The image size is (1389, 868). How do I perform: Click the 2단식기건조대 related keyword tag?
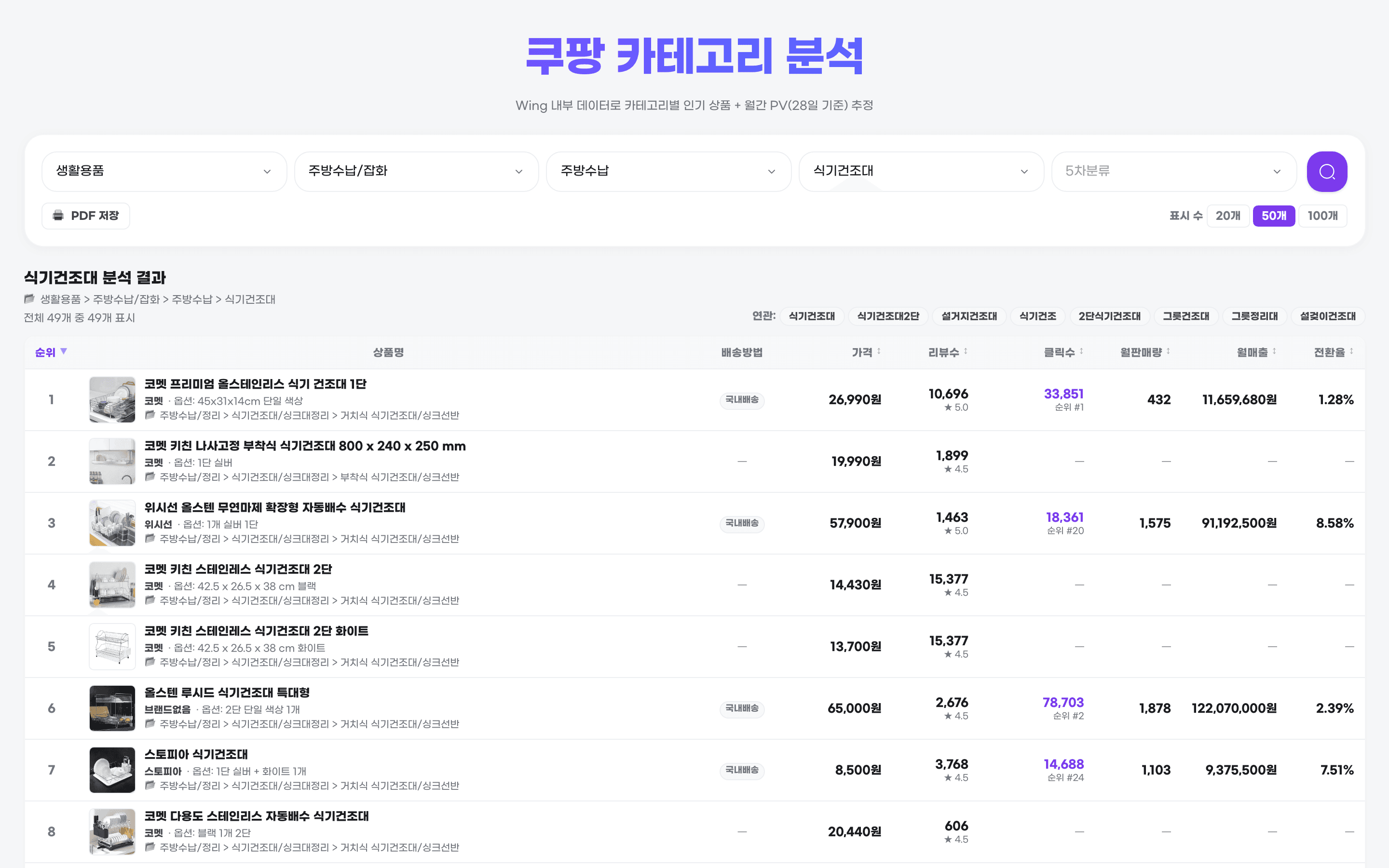pos(1109,316)
